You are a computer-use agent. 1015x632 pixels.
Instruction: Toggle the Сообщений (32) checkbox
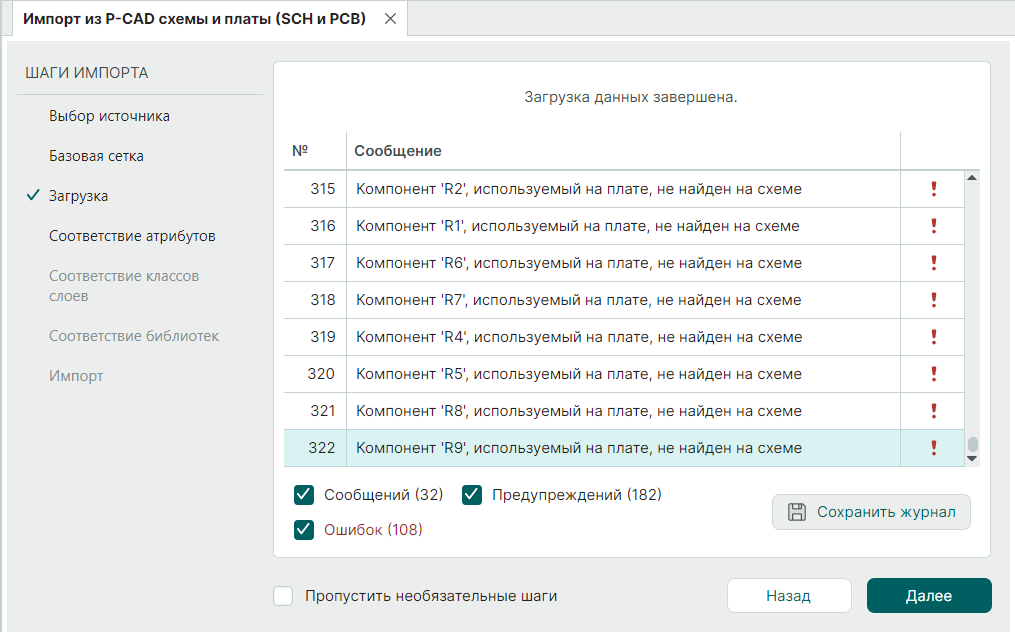[305, 495]
